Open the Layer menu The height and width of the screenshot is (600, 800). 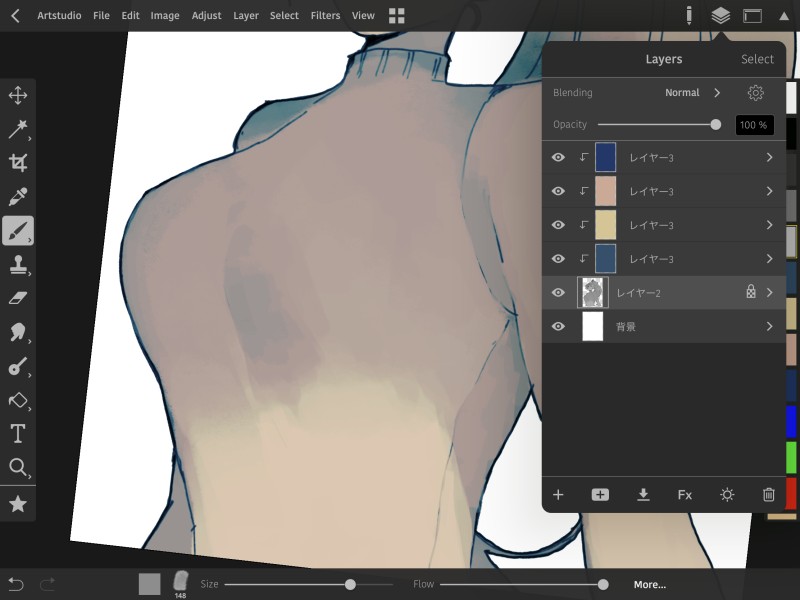click(245, 16)
